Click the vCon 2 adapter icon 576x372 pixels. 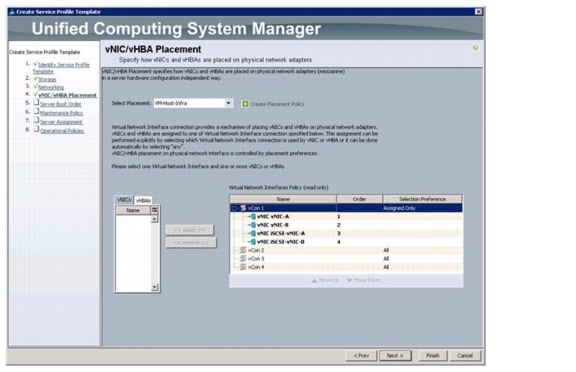pos(243,250)
